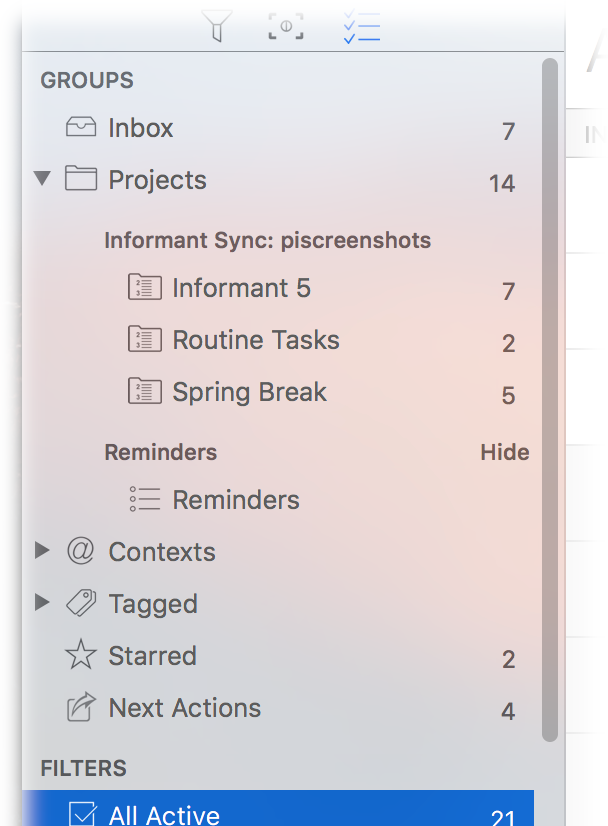Click the Informant 5 project list icon
608x826 pixels.
tap(145, 288)
